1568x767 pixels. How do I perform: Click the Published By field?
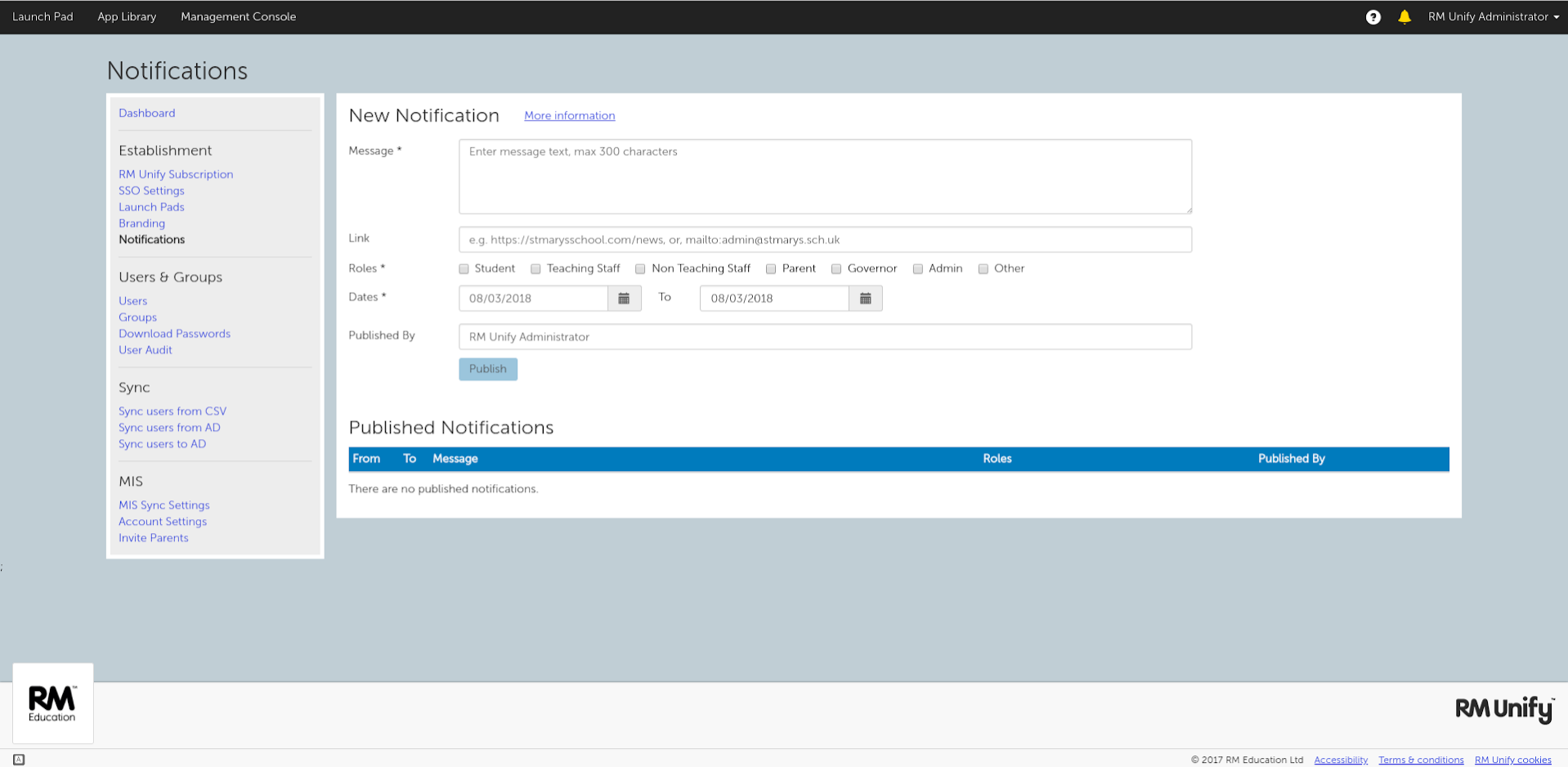(x=825, y=337)
